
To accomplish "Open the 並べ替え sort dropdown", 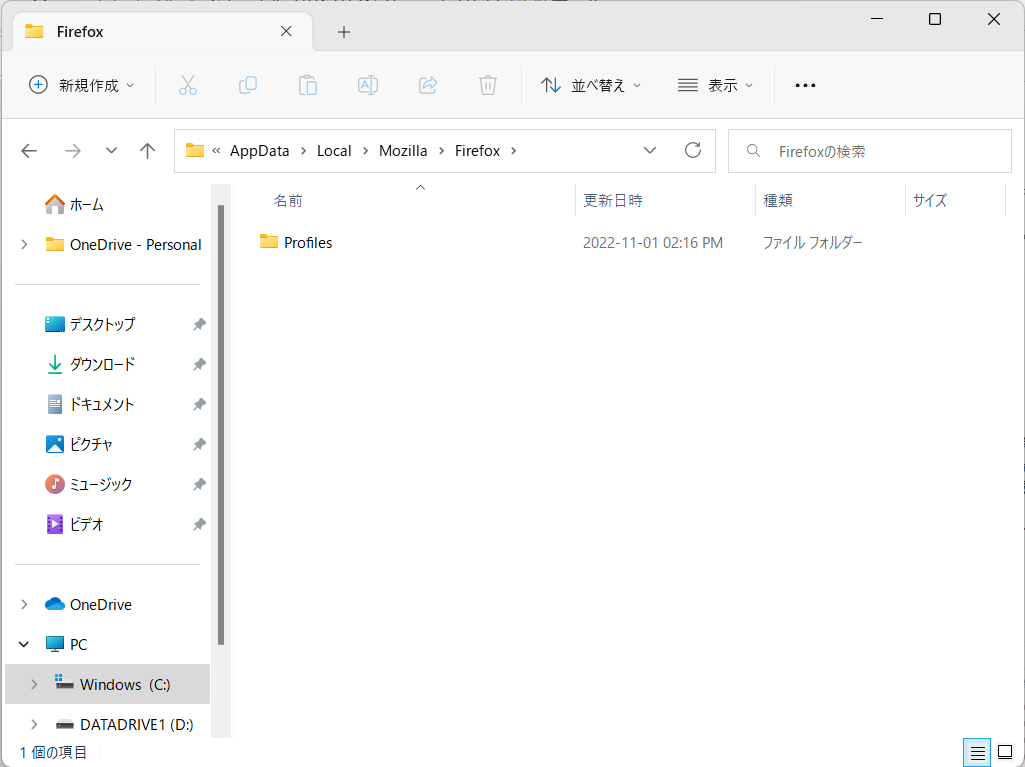I will (x=591, y=85).
